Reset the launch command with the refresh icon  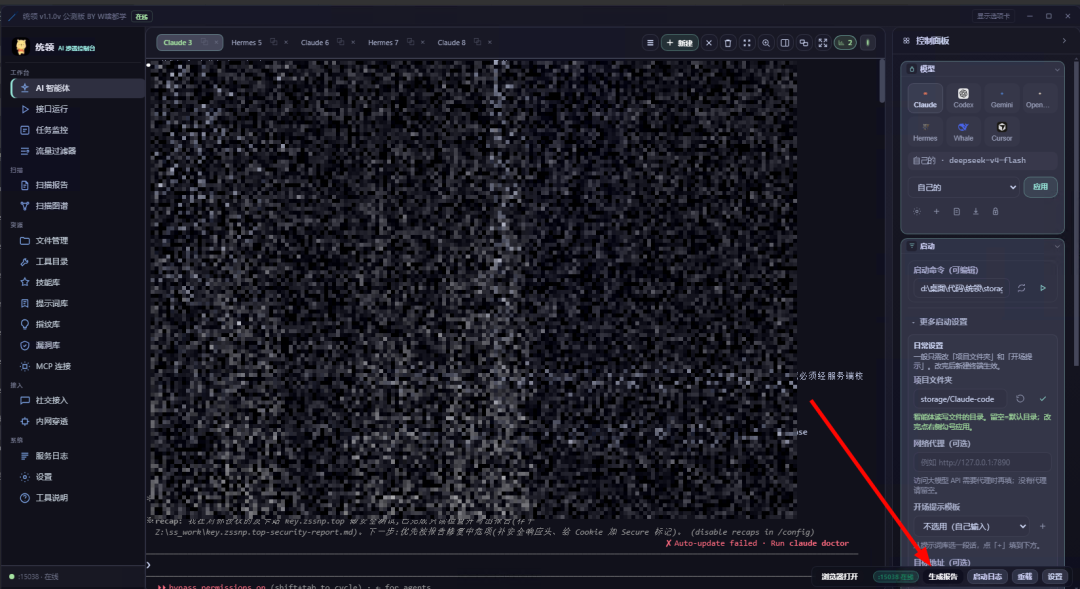[x=1021, y=289]
